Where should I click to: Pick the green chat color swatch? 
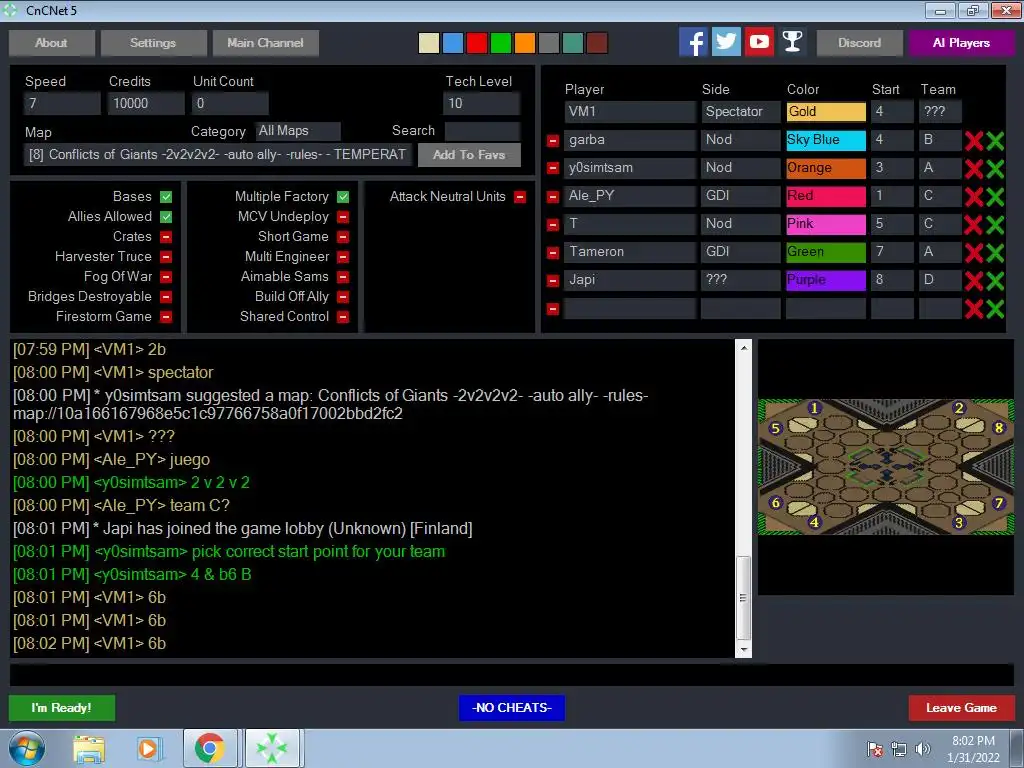(x=501, y=43)
